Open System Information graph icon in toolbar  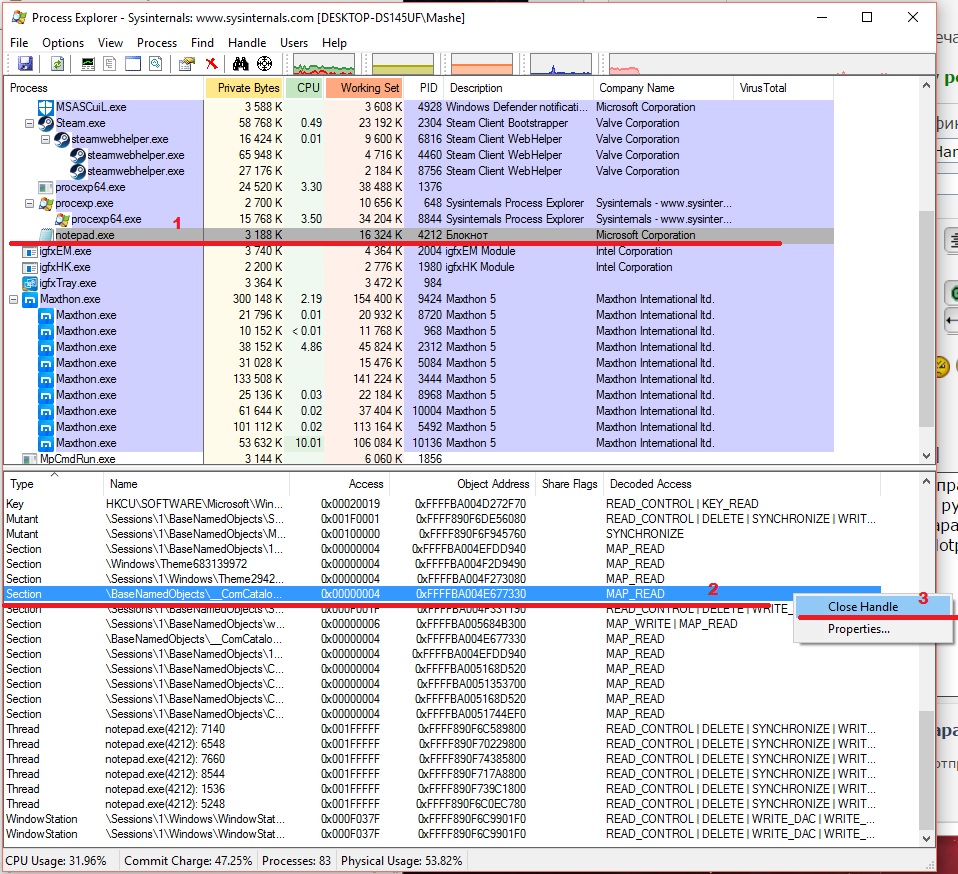(x=88, y=64)
